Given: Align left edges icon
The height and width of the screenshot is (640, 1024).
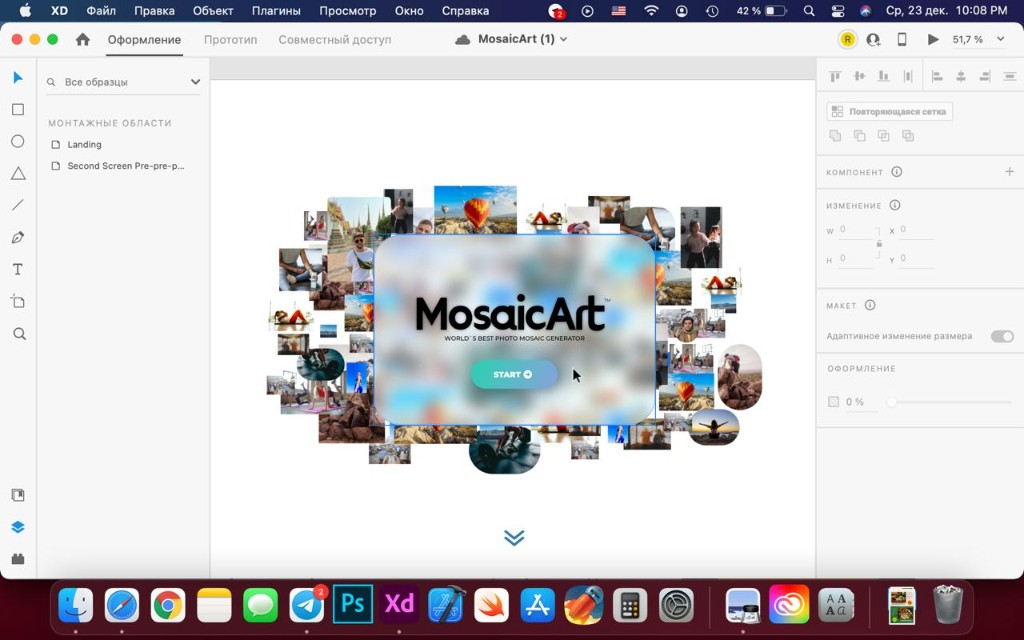Looking at the screenshot, I should [937, 76].
